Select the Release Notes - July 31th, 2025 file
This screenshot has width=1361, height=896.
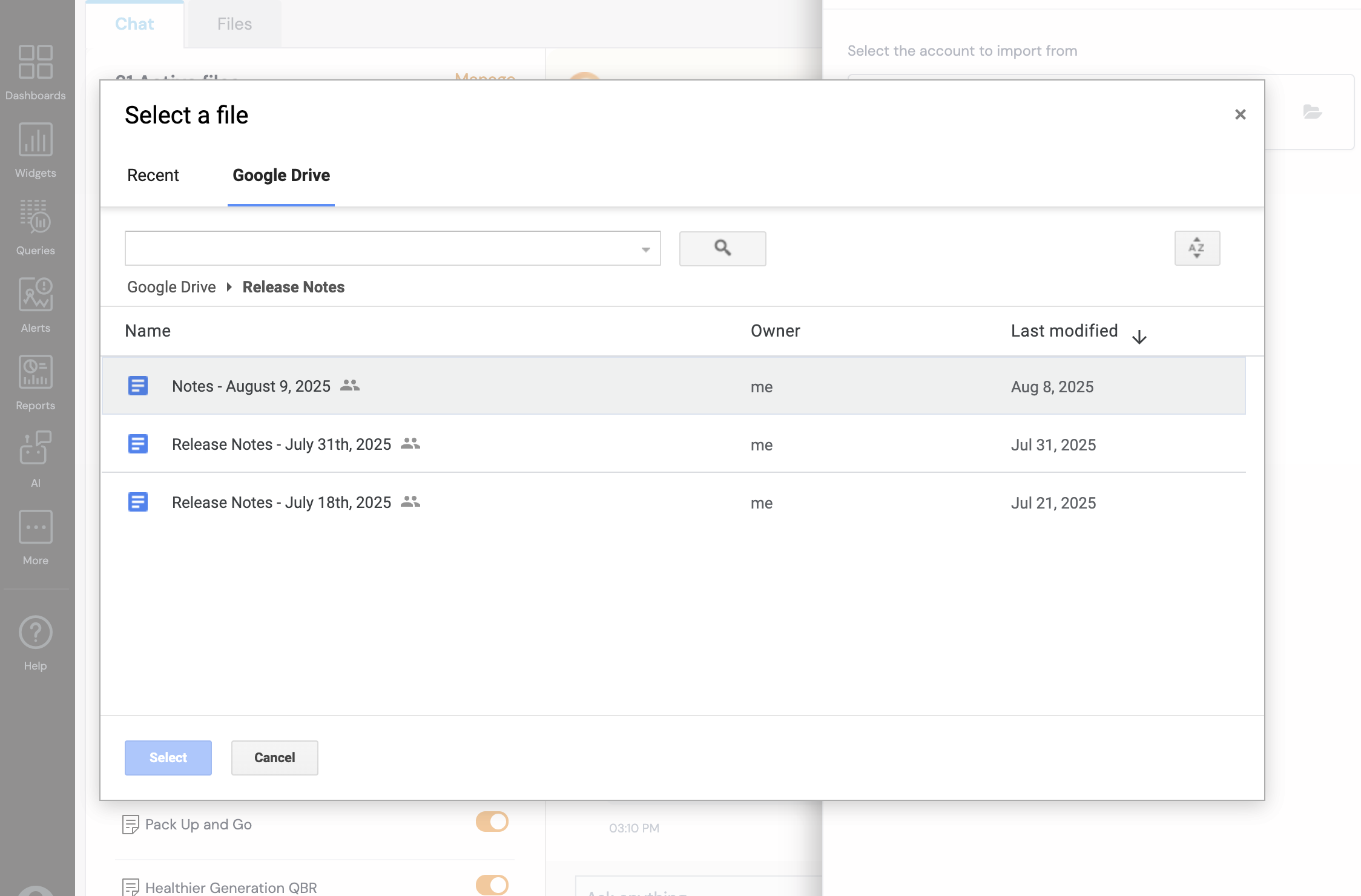point(281,444)
